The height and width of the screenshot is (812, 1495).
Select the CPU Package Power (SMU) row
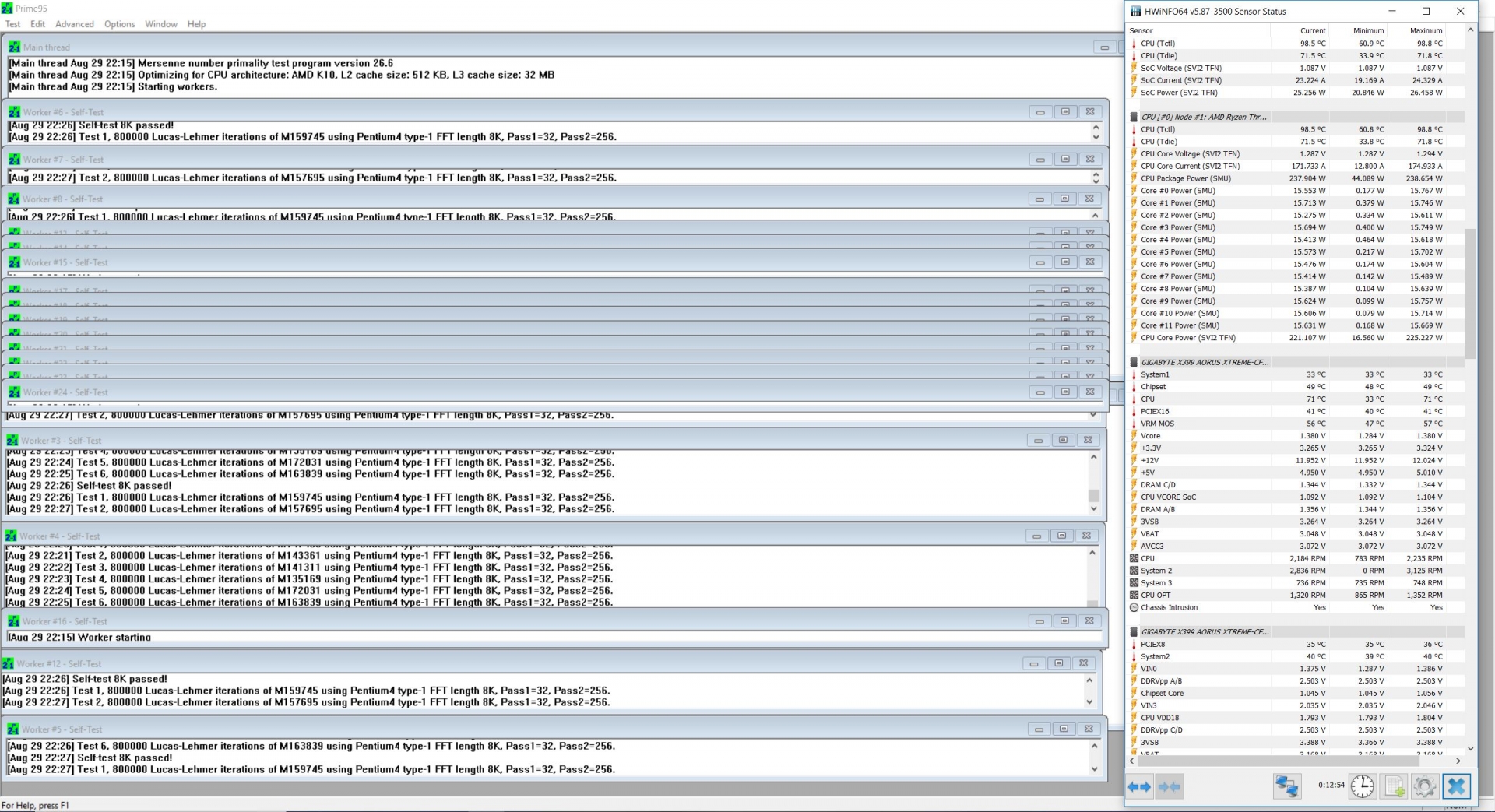pos(1185,178)
